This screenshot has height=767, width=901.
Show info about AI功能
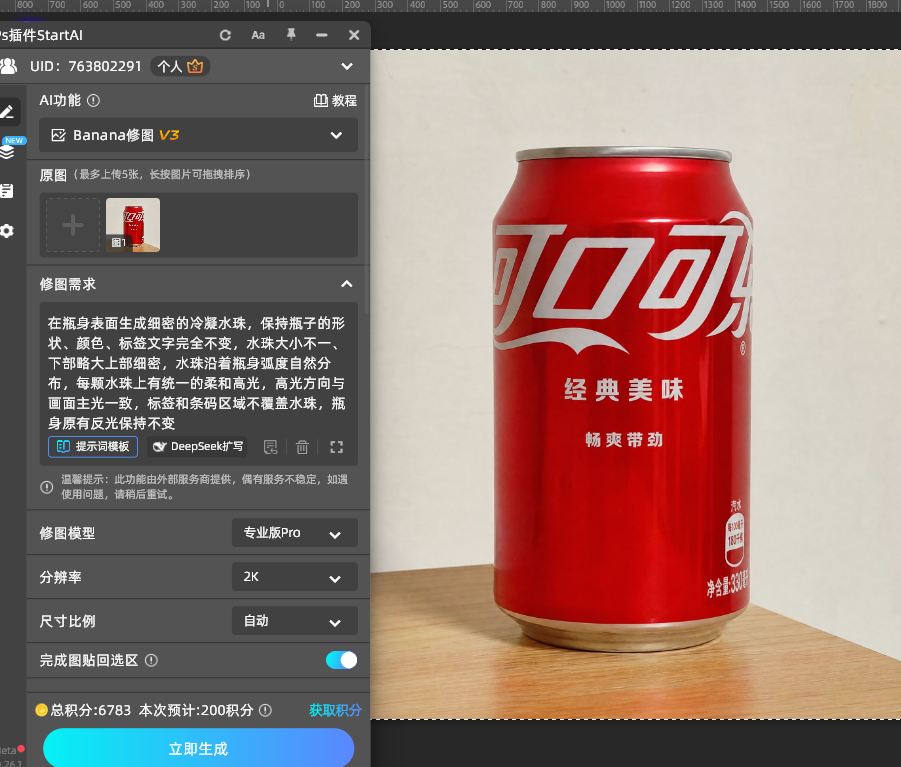click(x=93, y=101)
